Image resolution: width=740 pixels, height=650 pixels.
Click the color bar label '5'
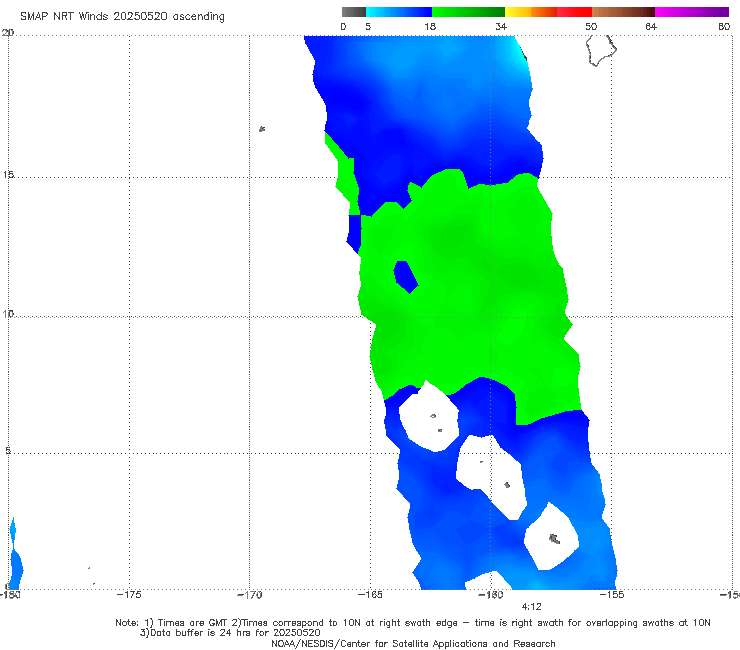(x=368, y=27)
